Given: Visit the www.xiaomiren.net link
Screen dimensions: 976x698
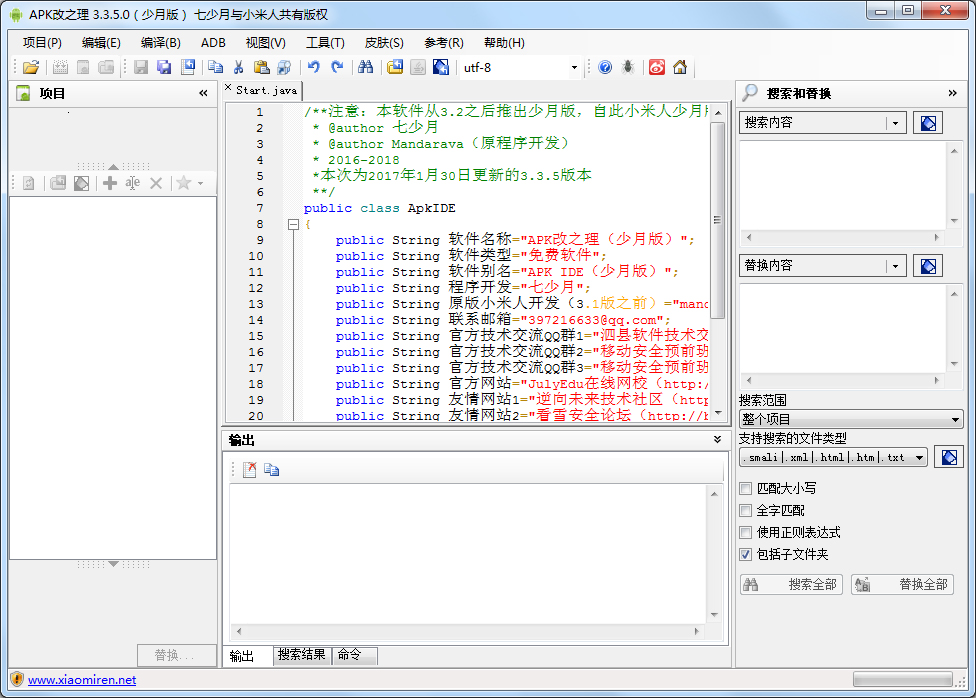Looking at the screenshot, I should click(x=80, y=679).
